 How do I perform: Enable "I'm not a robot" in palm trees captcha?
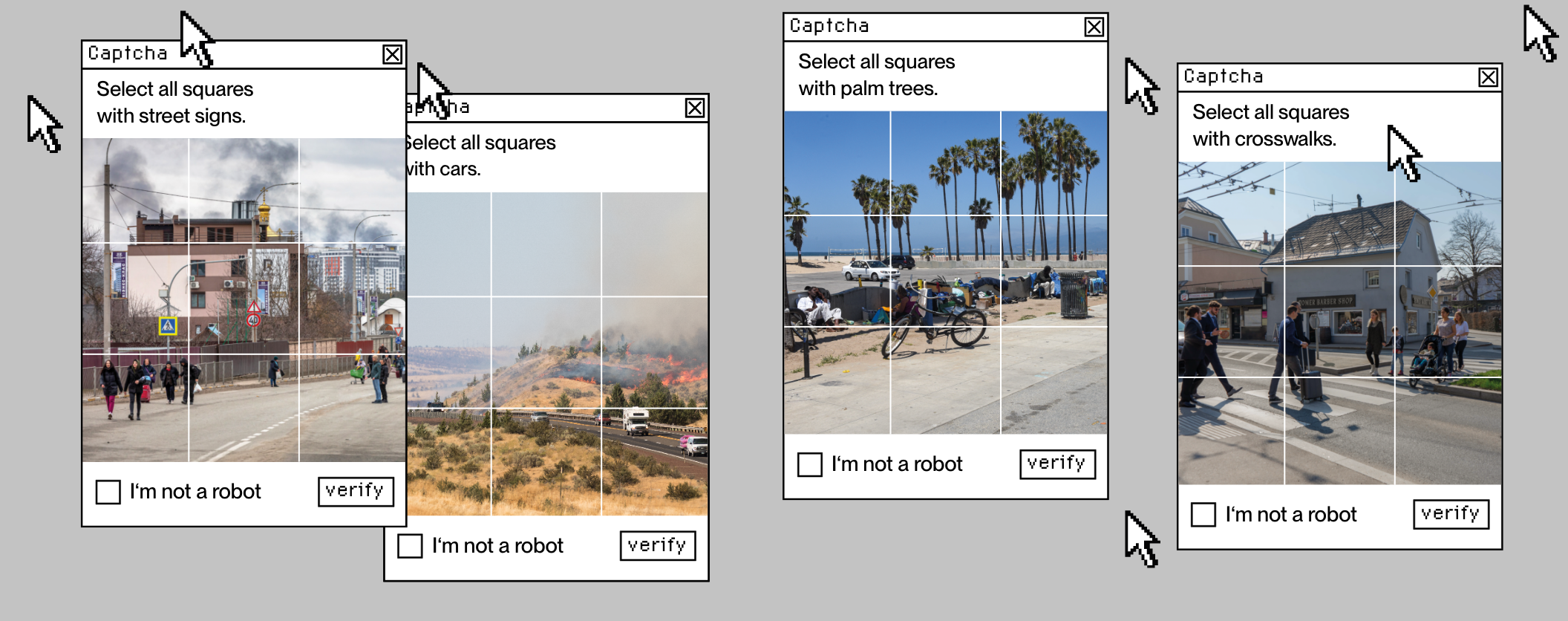point(809,465)
